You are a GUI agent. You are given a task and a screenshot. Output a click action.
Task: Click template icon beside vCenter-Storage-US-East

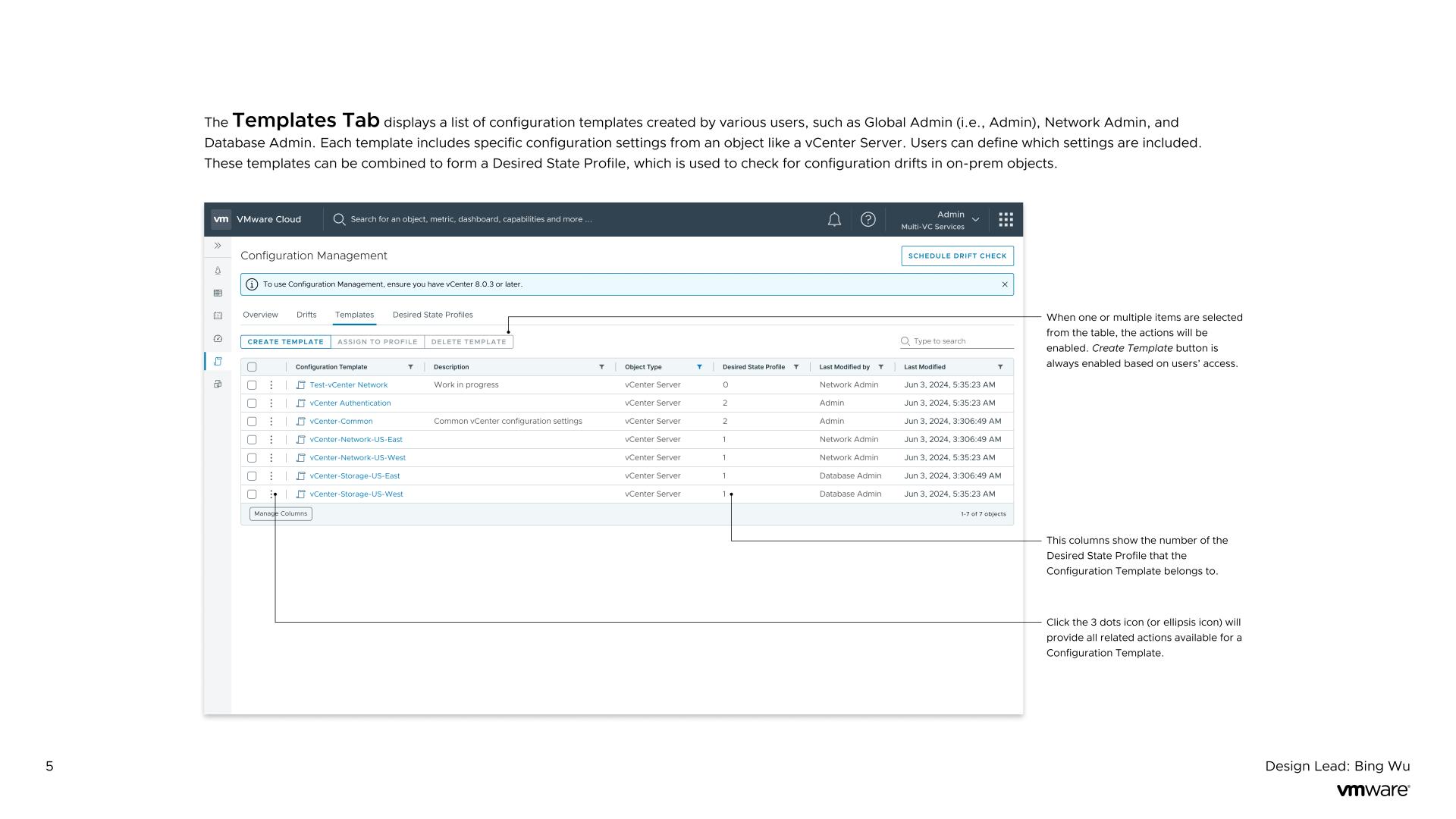300,475
